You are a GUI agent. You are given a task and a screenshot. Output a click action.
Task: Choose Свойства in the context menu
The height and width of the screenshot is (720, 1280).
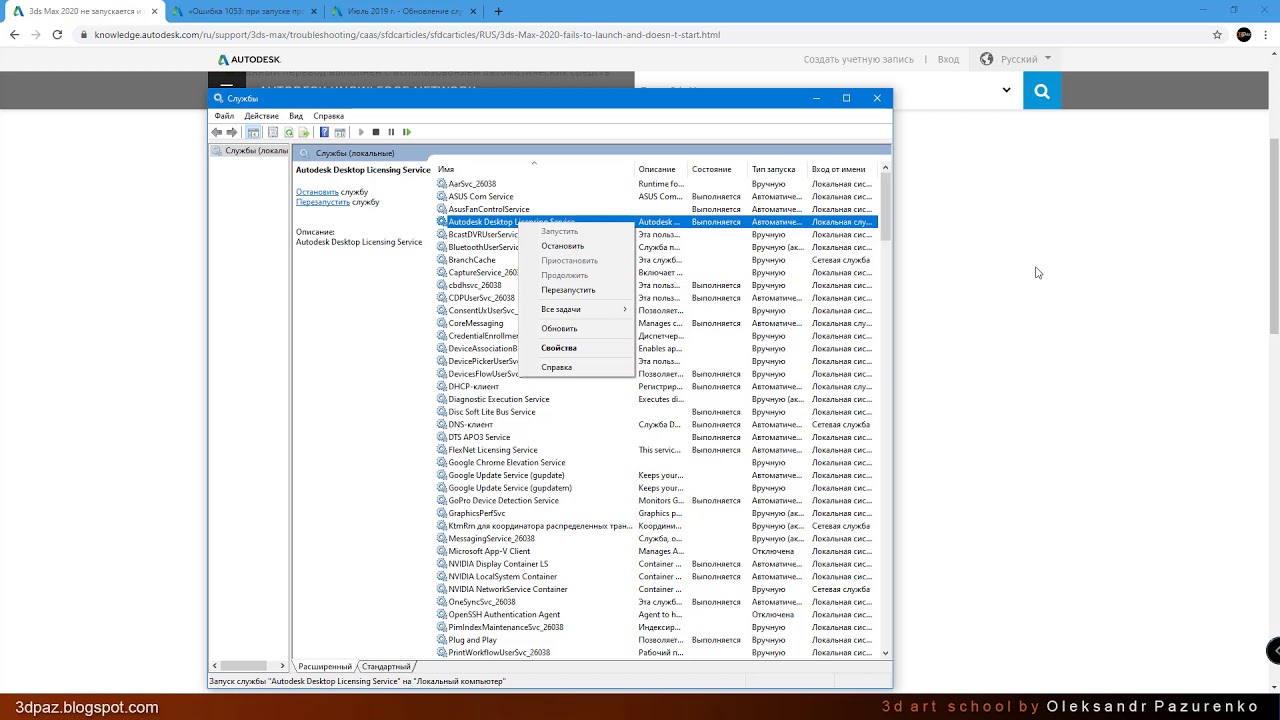pos(577,348)
